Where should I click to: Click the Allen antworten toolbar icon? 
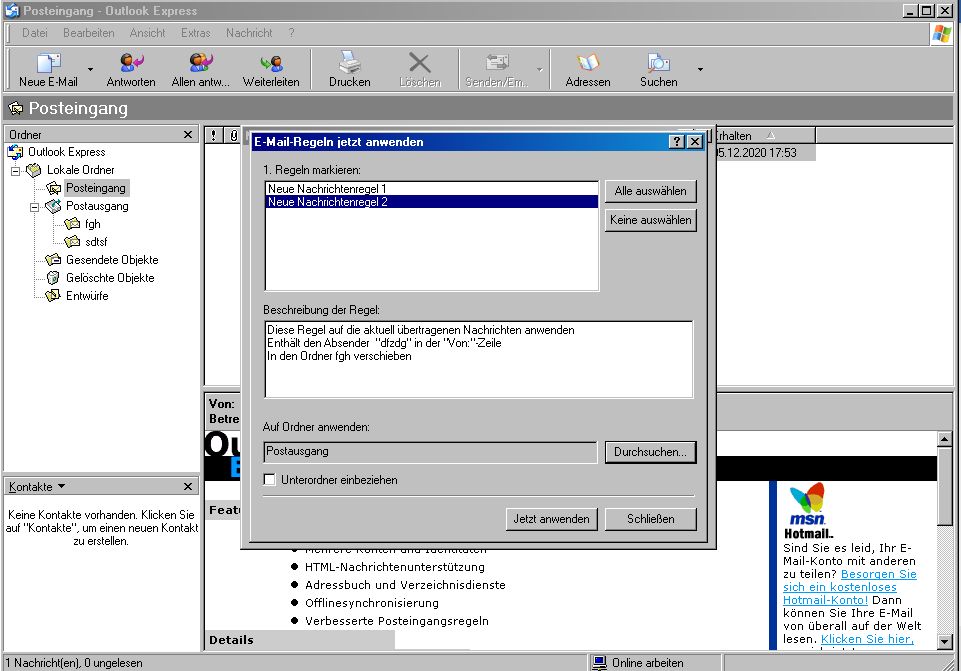click(x=200, y=63)
